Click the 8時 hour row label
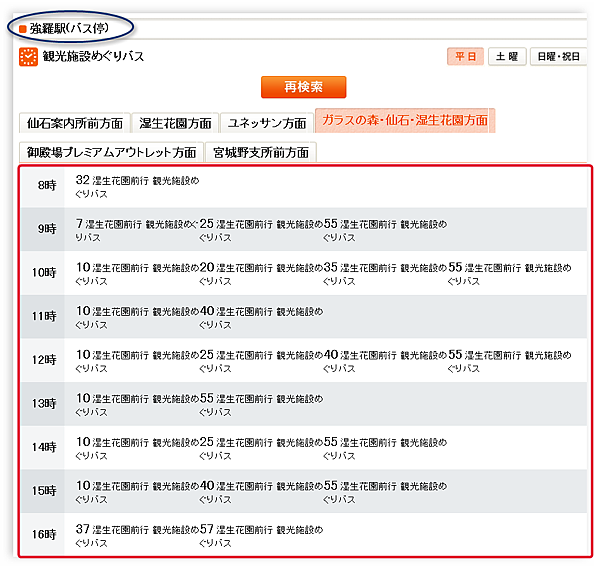 (x=47, y=185)
